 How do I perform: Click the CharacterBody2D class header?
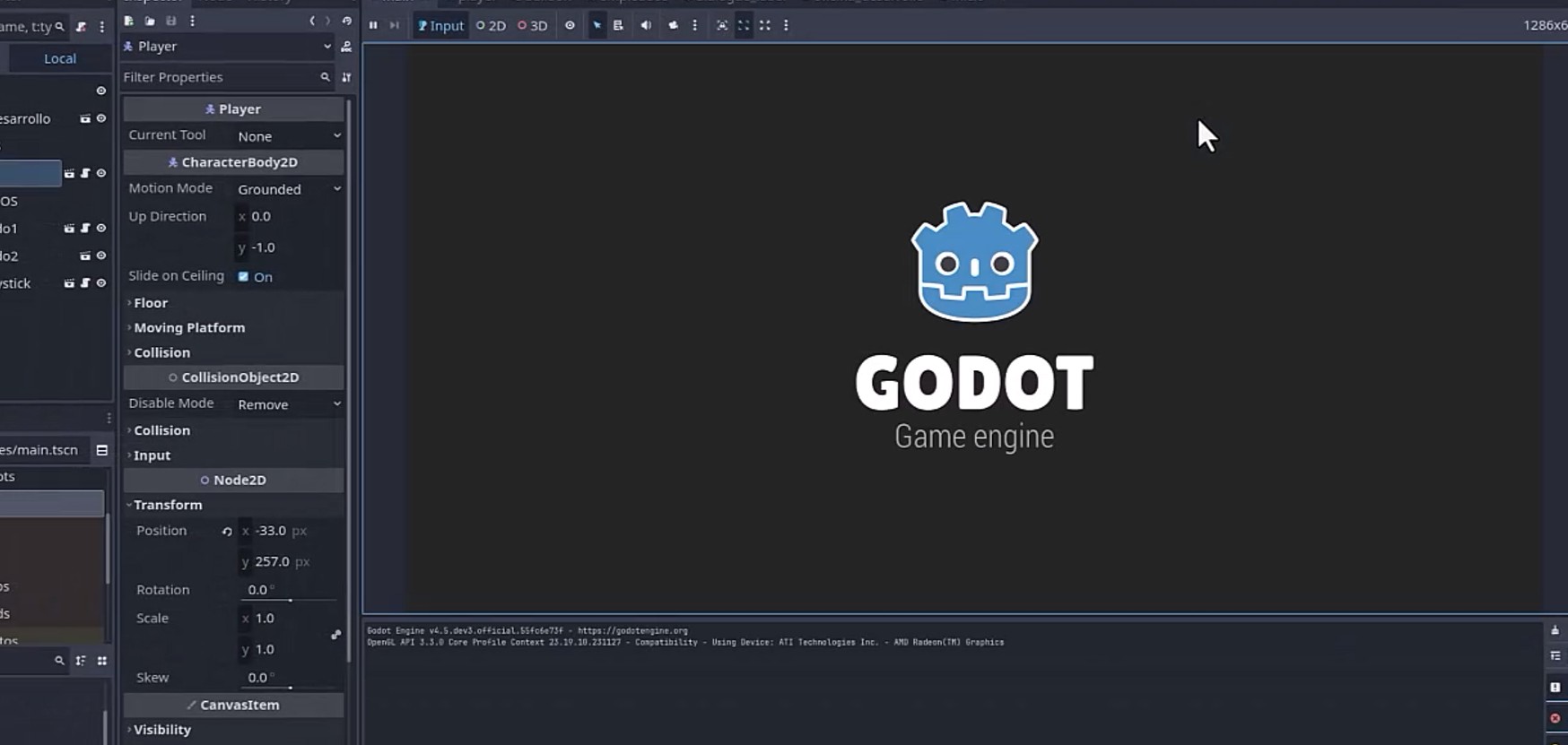[233, 162]
